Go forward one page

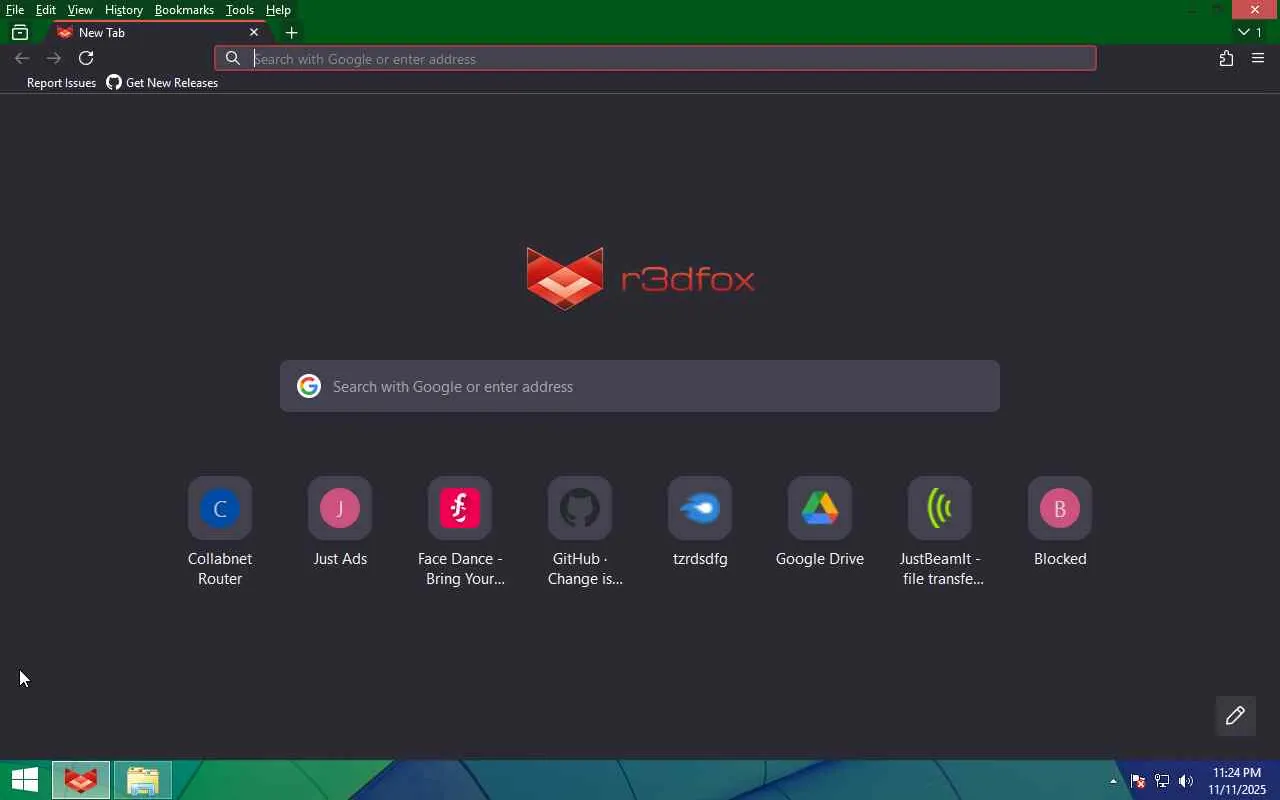tap(54, 58)
